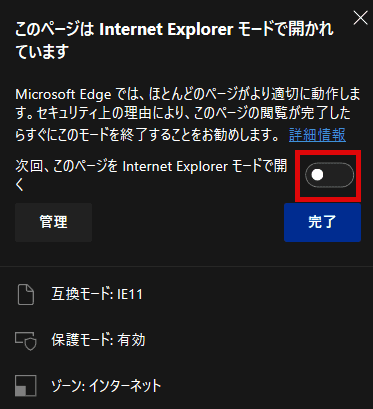Image resolution: width=373 pixels, height=409 pixels.
Task: Click the heading このページは Internet Explorer モードで開かれています
Action: pos(174,40)
